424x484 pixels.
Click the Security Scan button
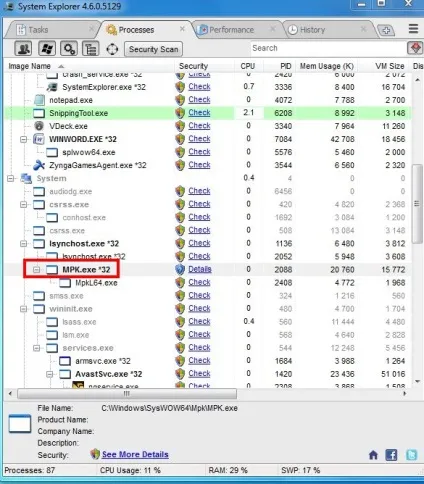(x=153, y=49)
